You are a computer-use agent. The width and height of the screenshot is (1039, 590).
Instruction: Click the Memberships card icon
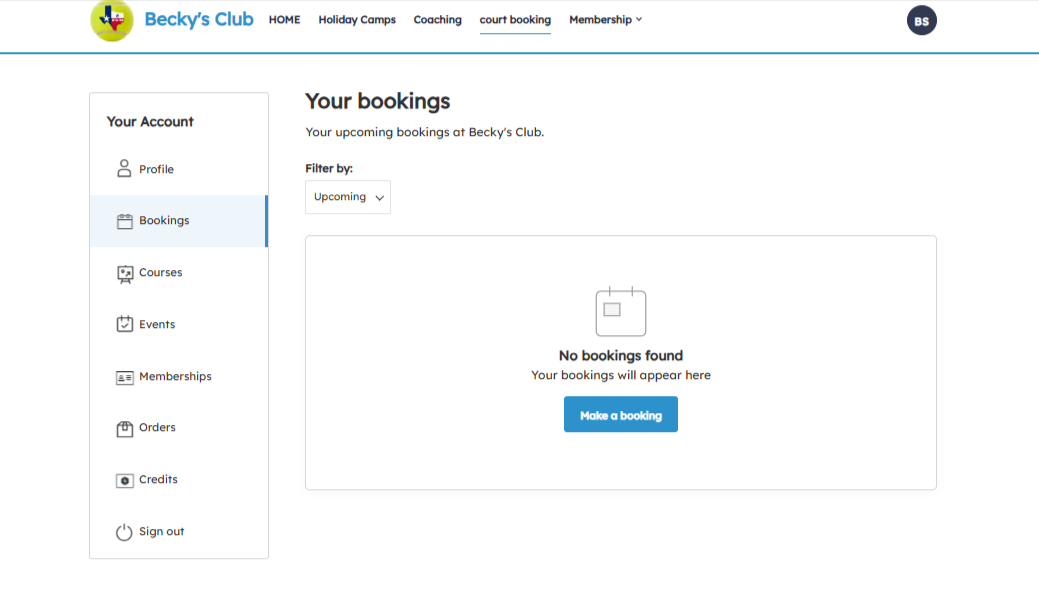point(124,377)
